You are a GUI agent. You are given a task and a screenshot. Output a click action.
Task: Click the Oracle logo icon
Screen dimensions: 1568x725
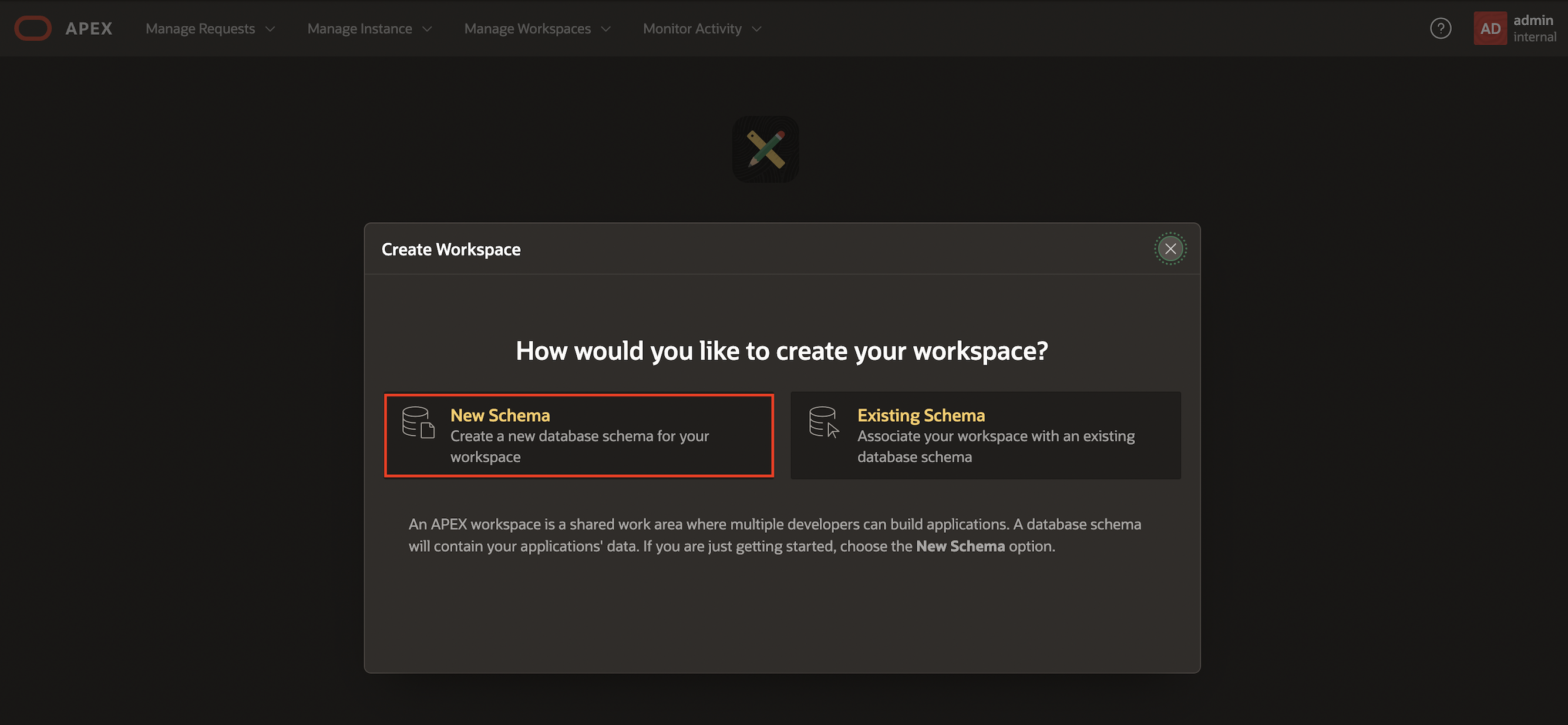(x=33, y=29)
